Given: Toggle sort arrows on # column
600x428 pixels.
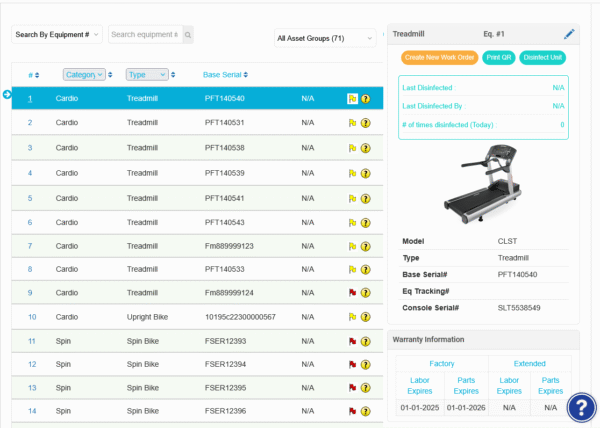Looking at the screenshot, I should click(37, 75).
